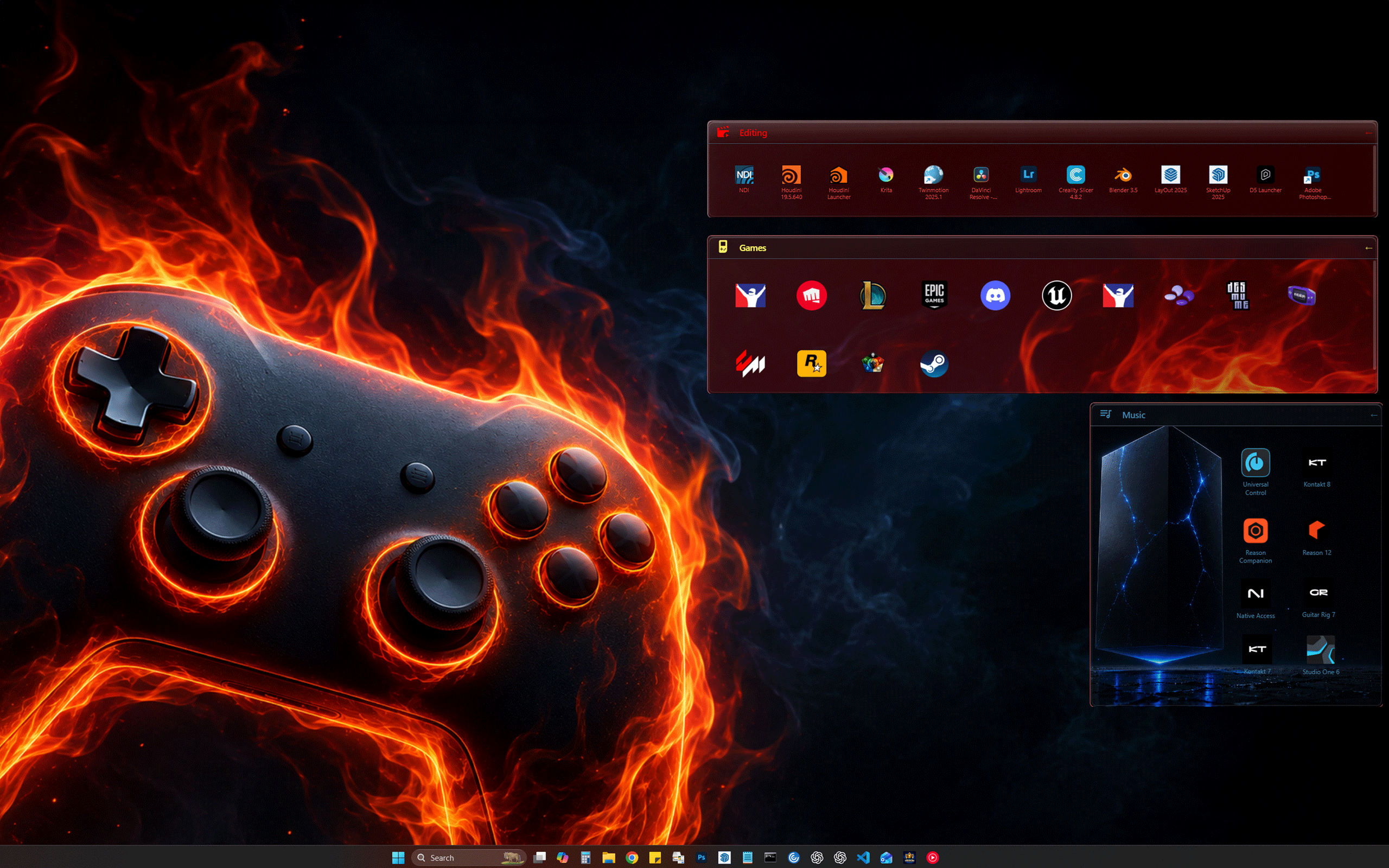Screen dimensions: 1389x868
Task: Open the NDI shortcut in Editing
Action: pos(744,178)
